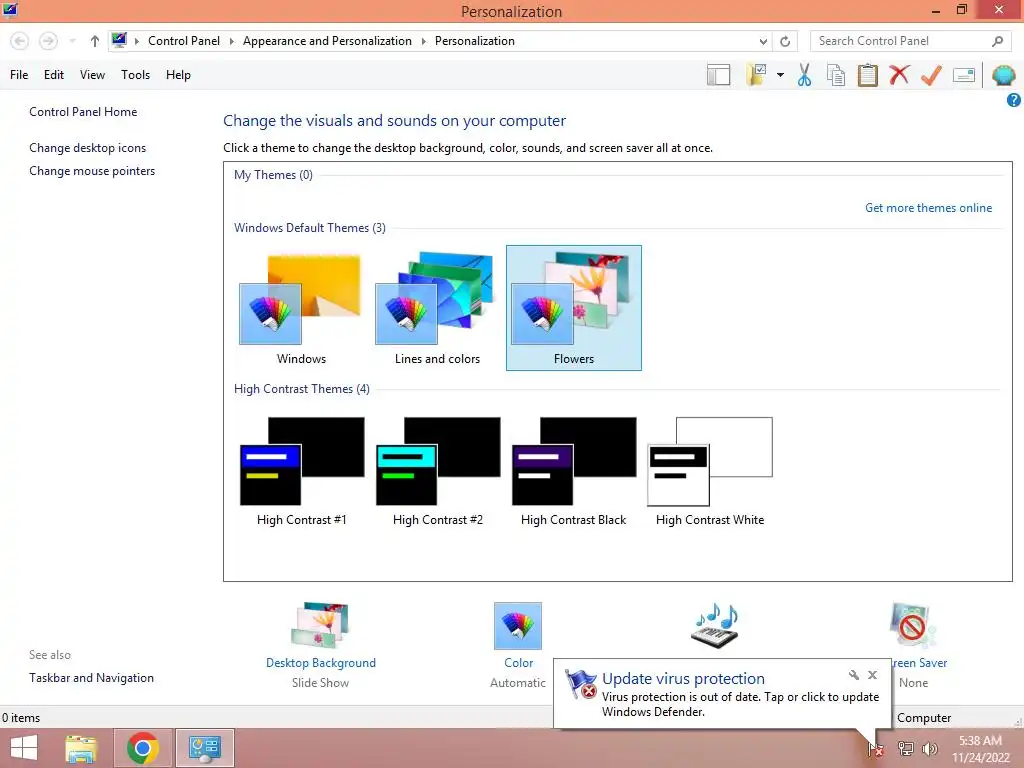This screenshot has height=768, width=1024.
Task: Click the red X Delete toolbar icon
Action: (899, 75)
